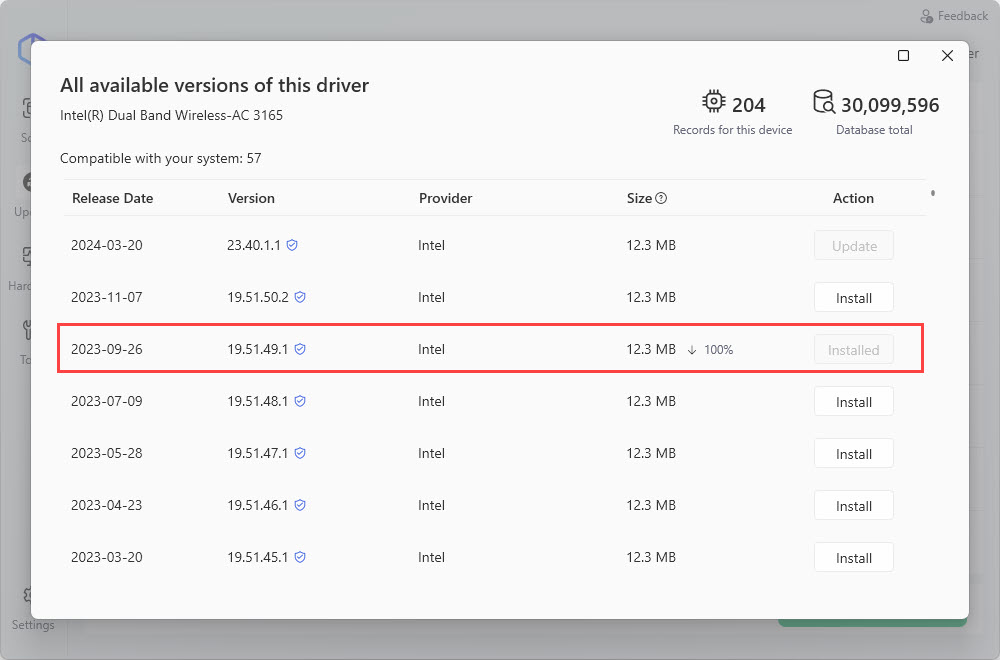Click the shield badge next to 19.51.49.1
Image resolution: width=1000 pixels, height=660 pixels.
click(x=299, y=349)
